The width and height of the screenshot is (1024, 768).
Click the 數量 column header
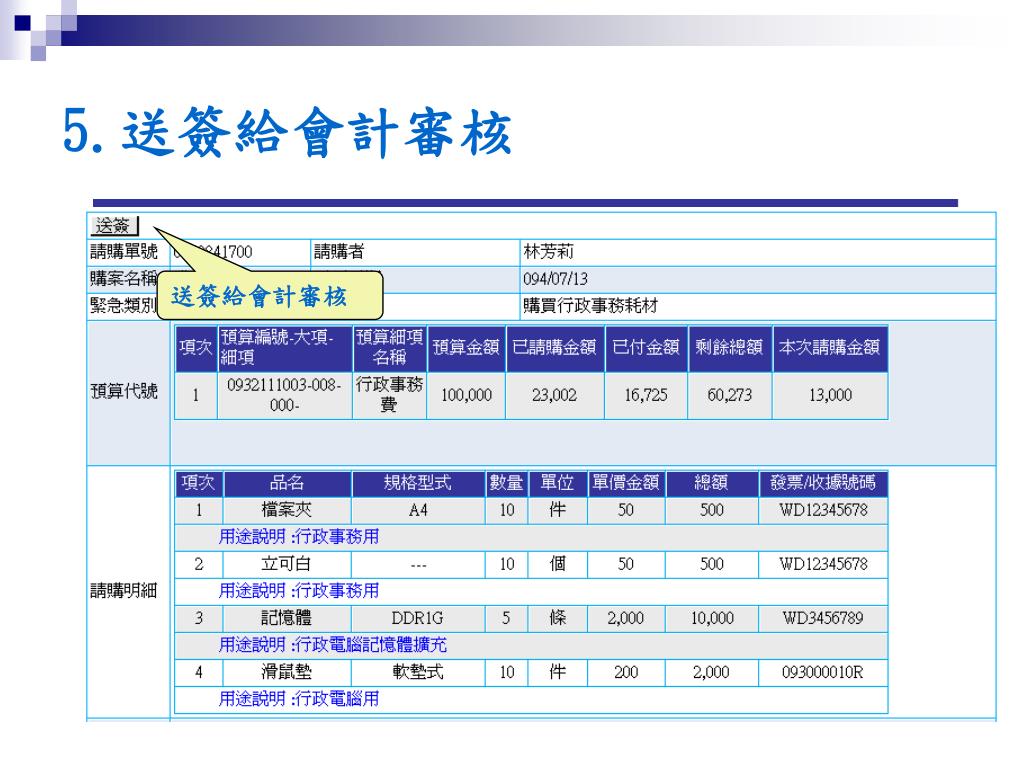pos(506,483)
